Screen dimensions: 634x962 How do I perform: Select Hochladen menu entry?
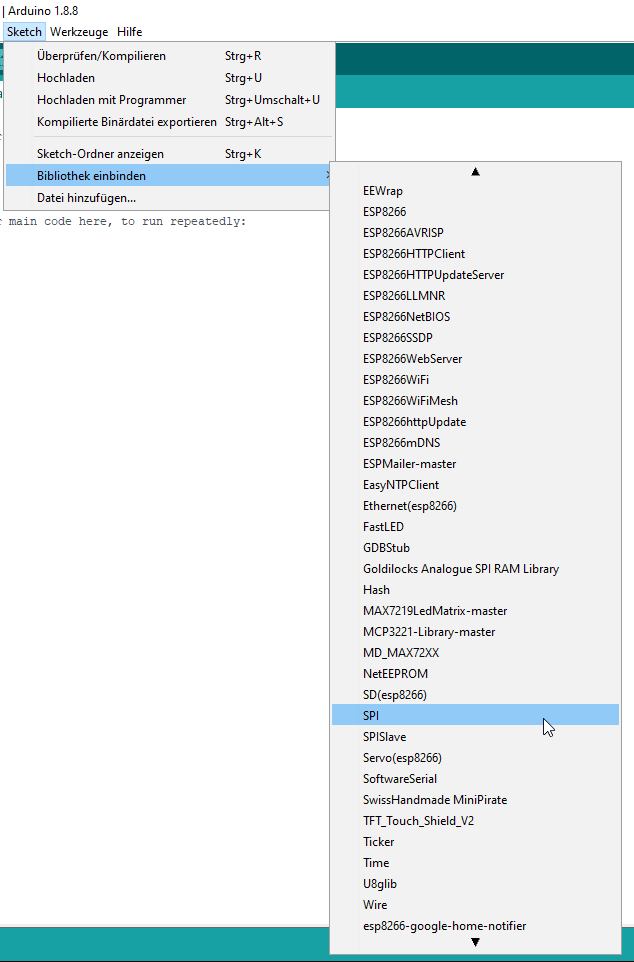click(x=170, y=78)
